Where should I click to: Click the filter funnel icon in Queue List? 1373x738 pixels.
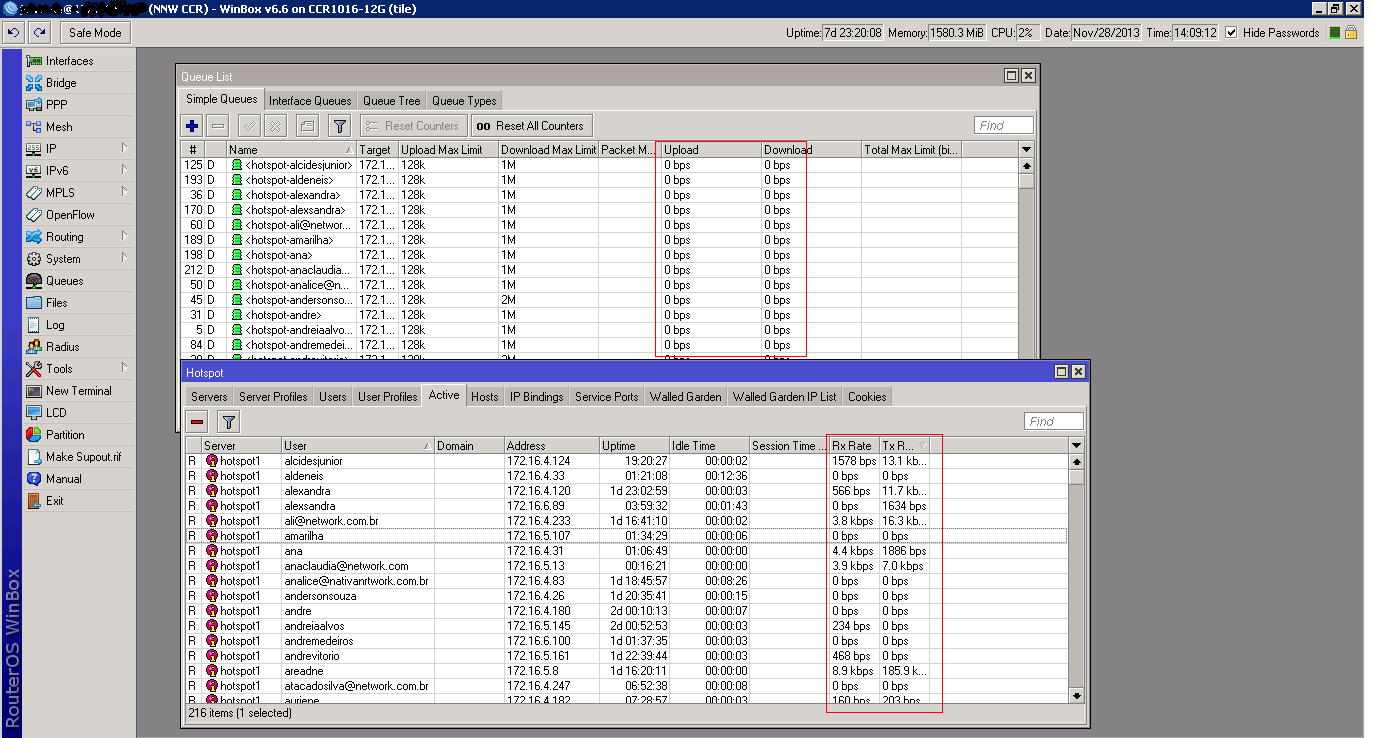click(x=340, y=126)
